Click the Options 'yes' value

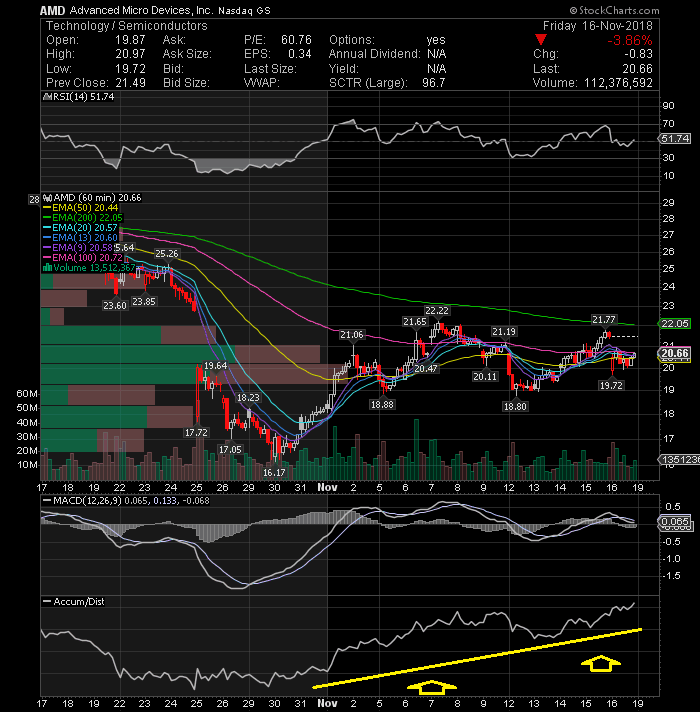[x=436, y=40]
